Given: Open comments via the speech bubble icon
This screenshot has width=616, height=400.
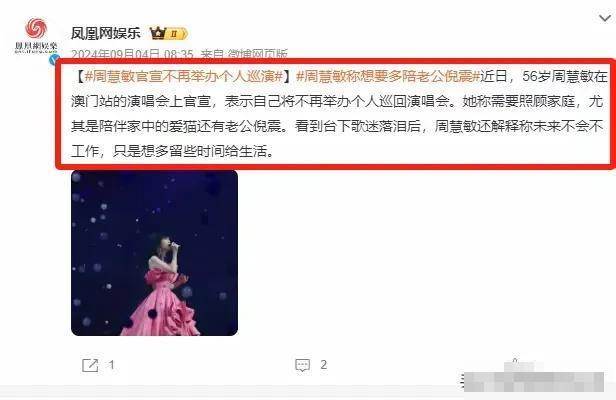Looking at the screenshot, I should point(302,365).
